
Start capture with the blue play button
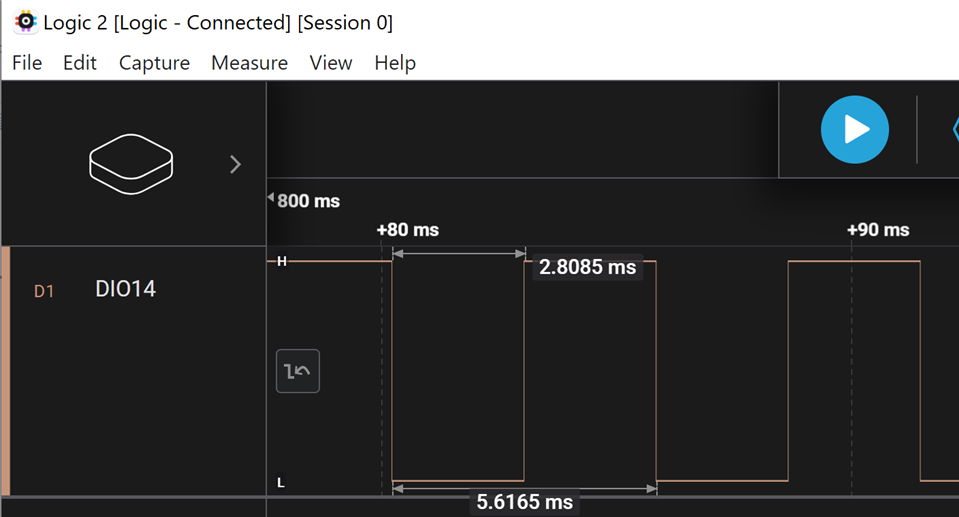(854, 129)
